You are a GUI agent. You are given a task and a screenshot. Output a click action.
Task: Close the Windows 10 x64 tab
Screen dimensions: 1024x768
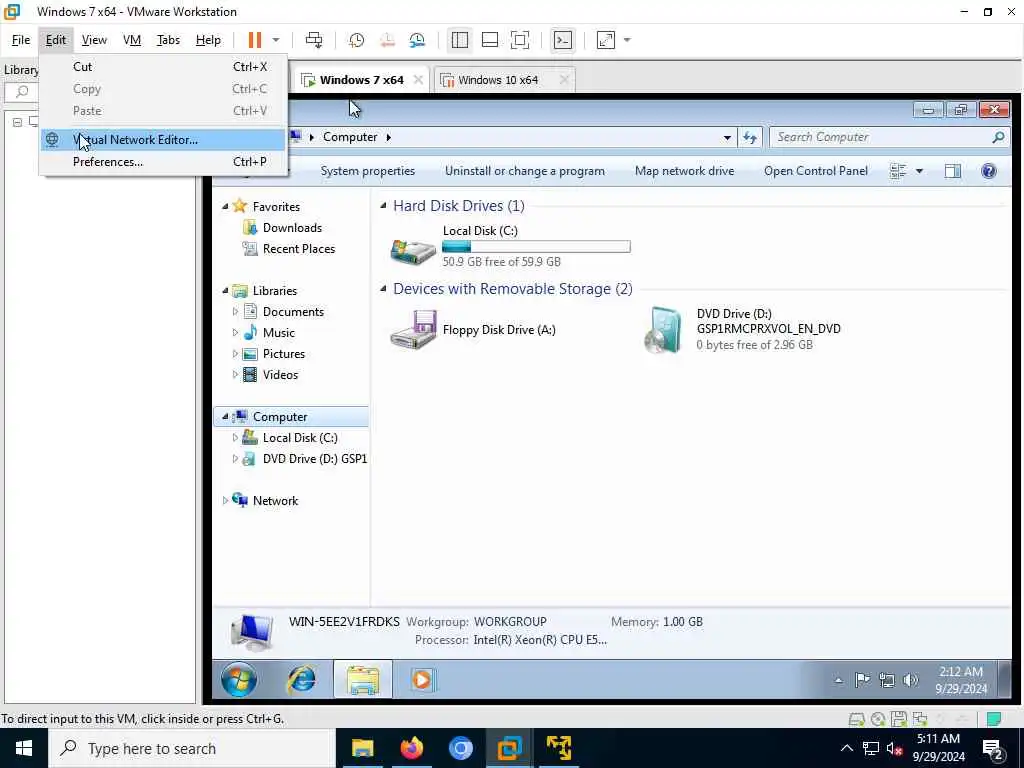[x=564, y=80]
